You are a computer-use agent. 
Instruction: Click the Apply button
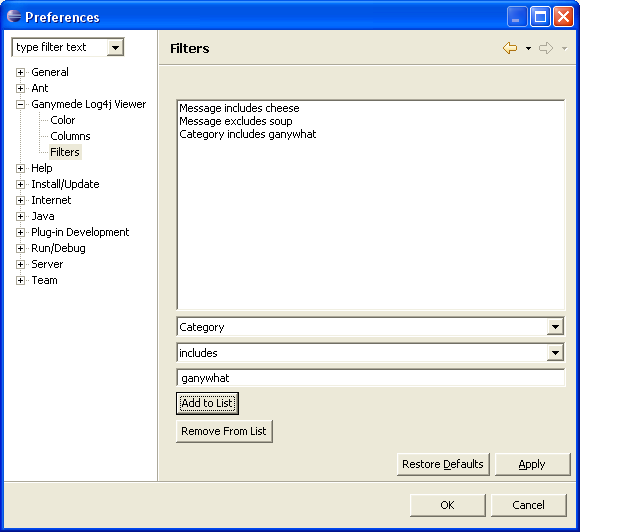[x=532, y=464]
